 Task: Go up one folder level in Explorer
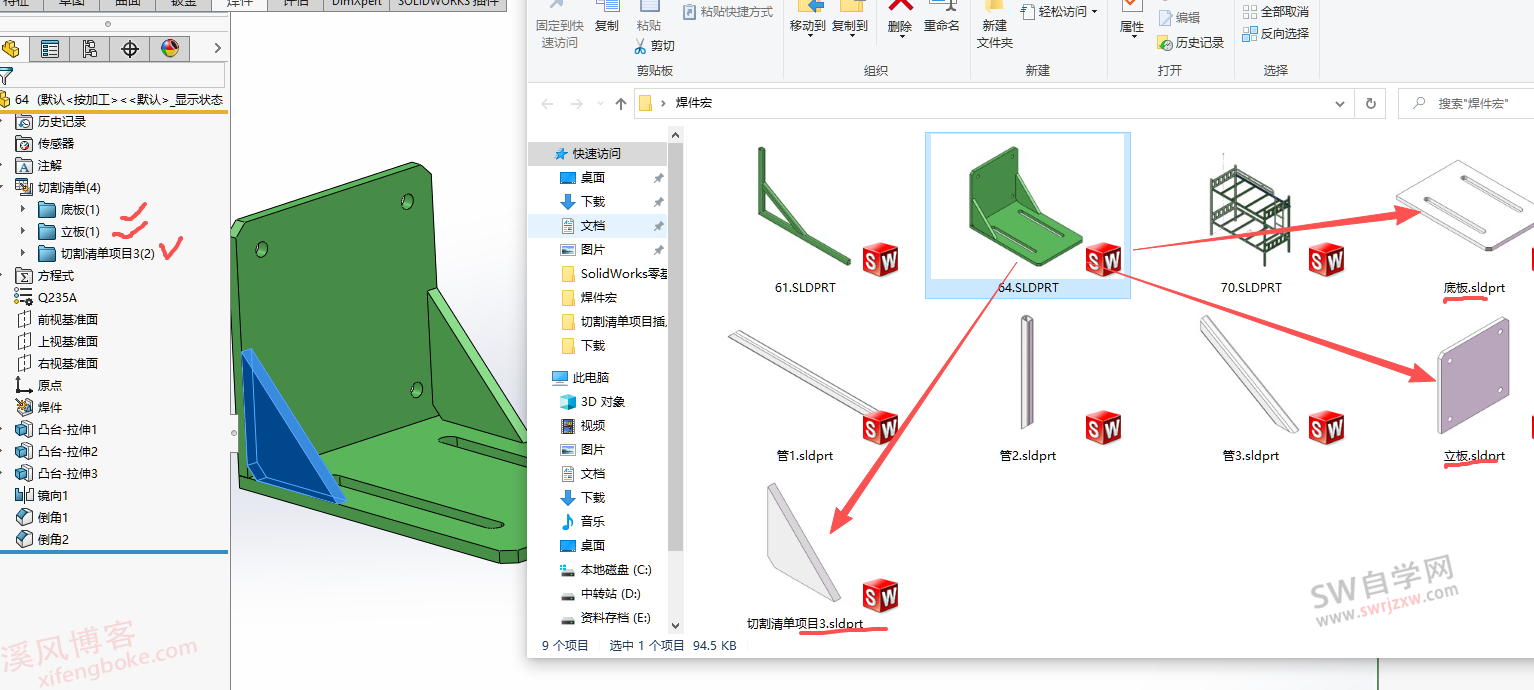pyautogui.click(x=621, y=104)
